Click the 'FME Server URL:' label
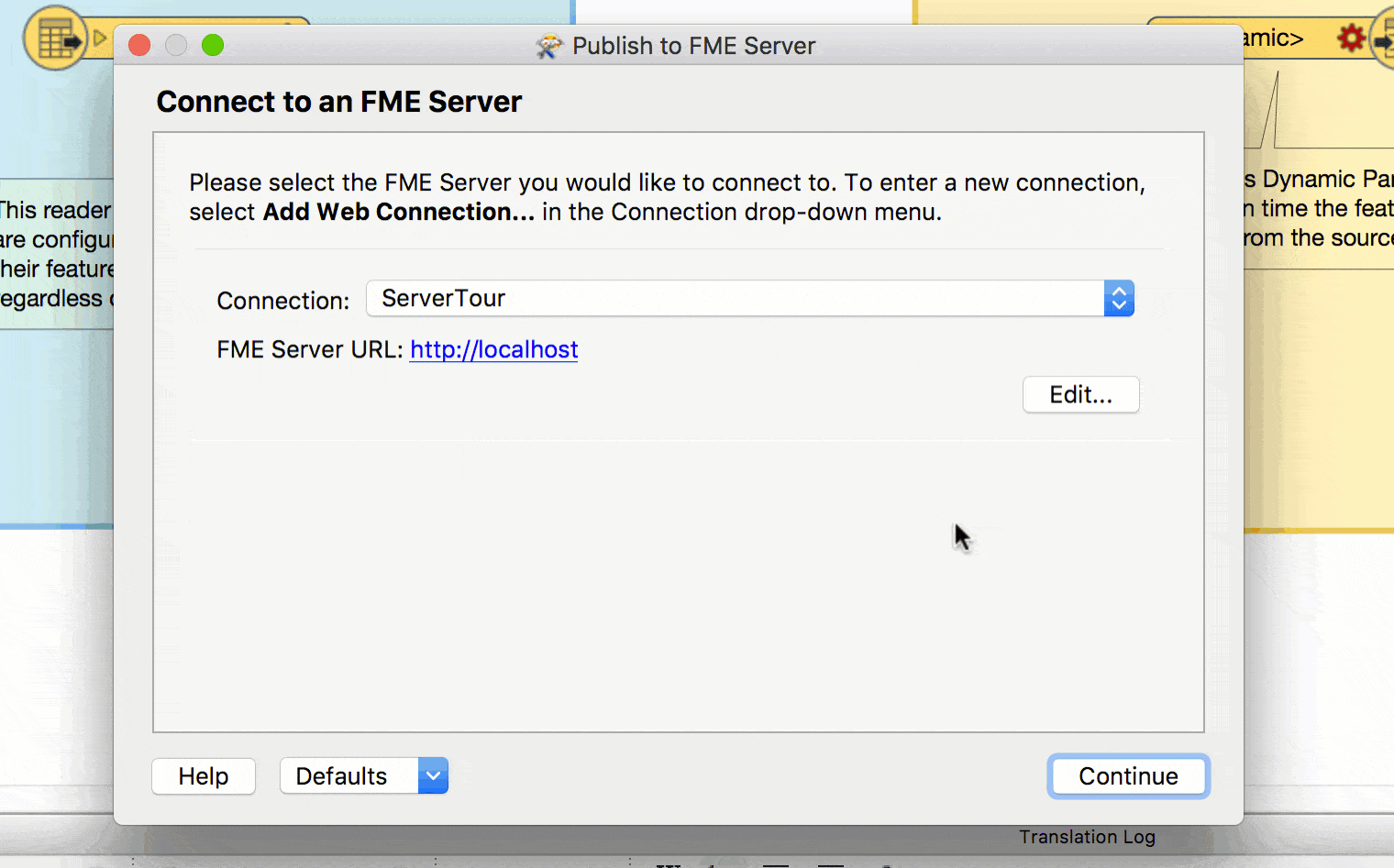The image size is (1394, 868). point(310,349)
